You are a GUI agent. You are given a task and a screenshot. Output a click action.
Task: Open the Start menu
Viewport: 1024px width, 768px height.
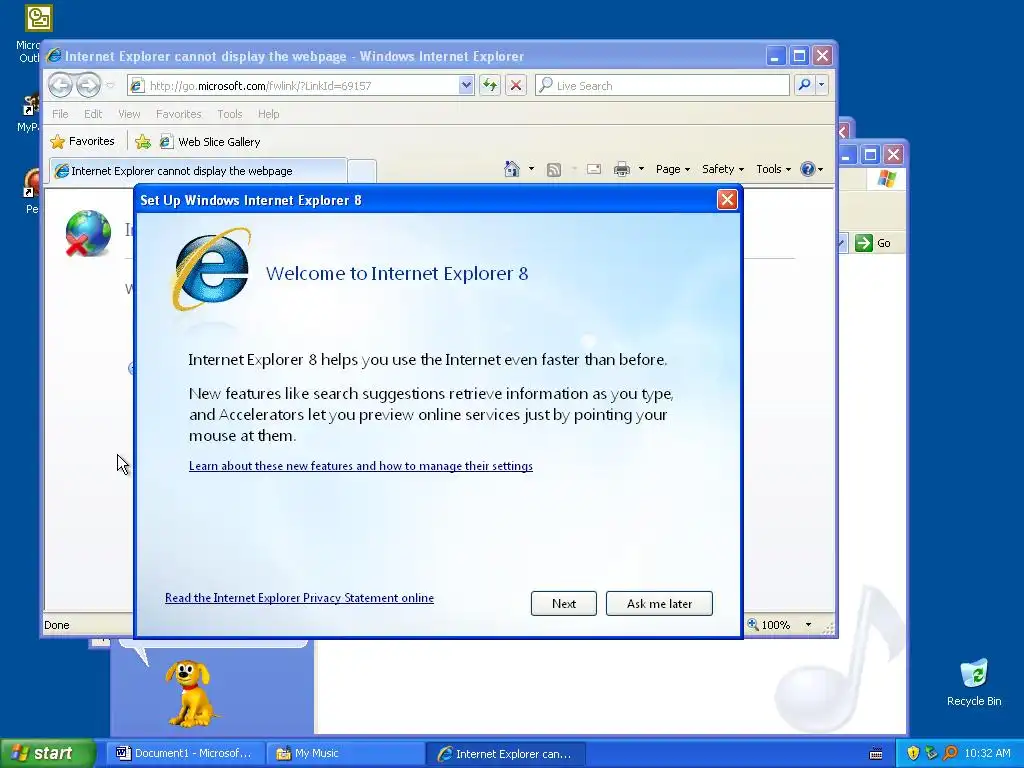47,753
